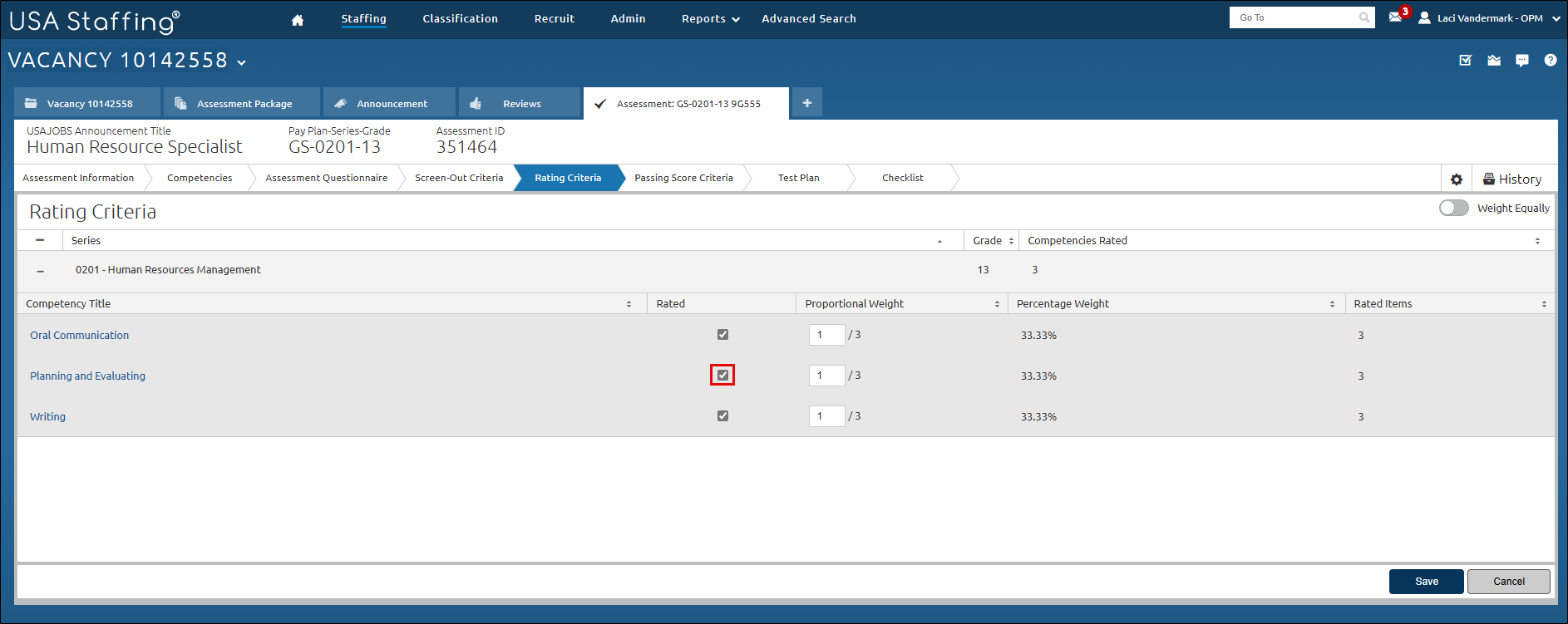Click the search magnifier in Go To
1568x624 pixels.
[1363, 17]
